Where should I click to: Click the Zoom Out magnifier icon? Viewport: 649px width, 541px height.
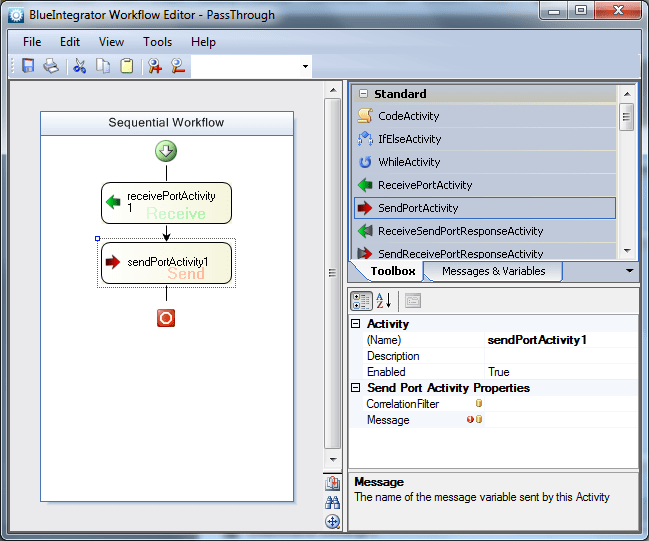point(178,66)
